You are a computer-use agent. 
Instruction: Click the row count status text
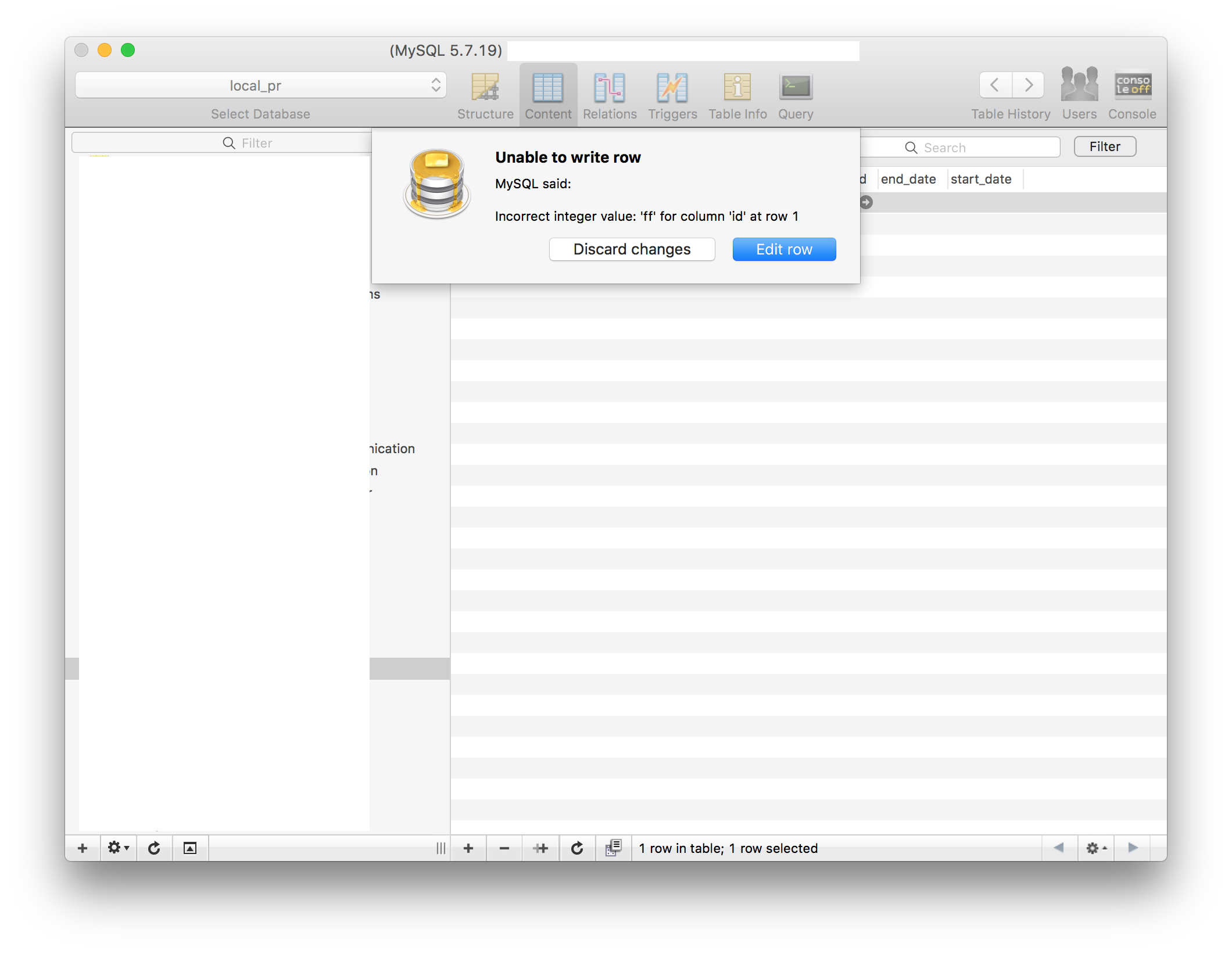click(x=728, y=848)
